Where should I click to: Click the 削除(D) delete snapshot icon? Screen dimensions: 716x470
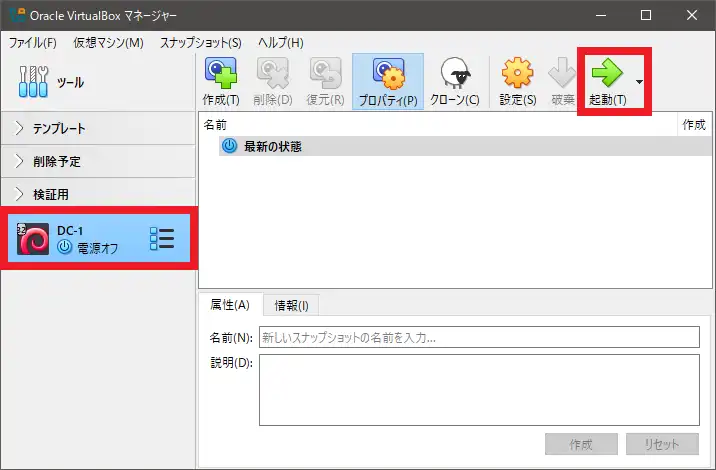point(271,74)
